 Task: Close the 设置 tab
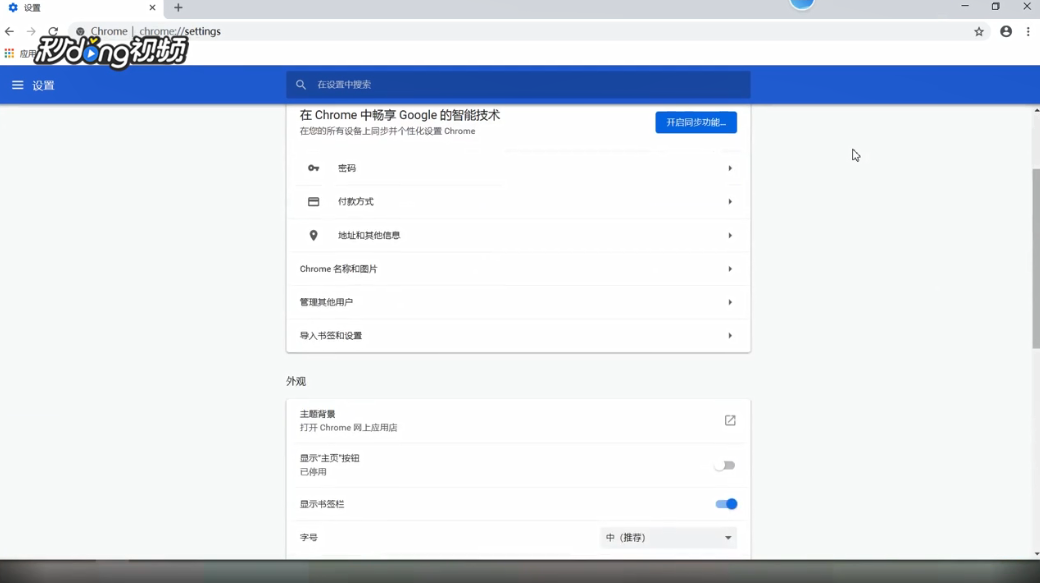pyautogui.click(x=153, y=8)
